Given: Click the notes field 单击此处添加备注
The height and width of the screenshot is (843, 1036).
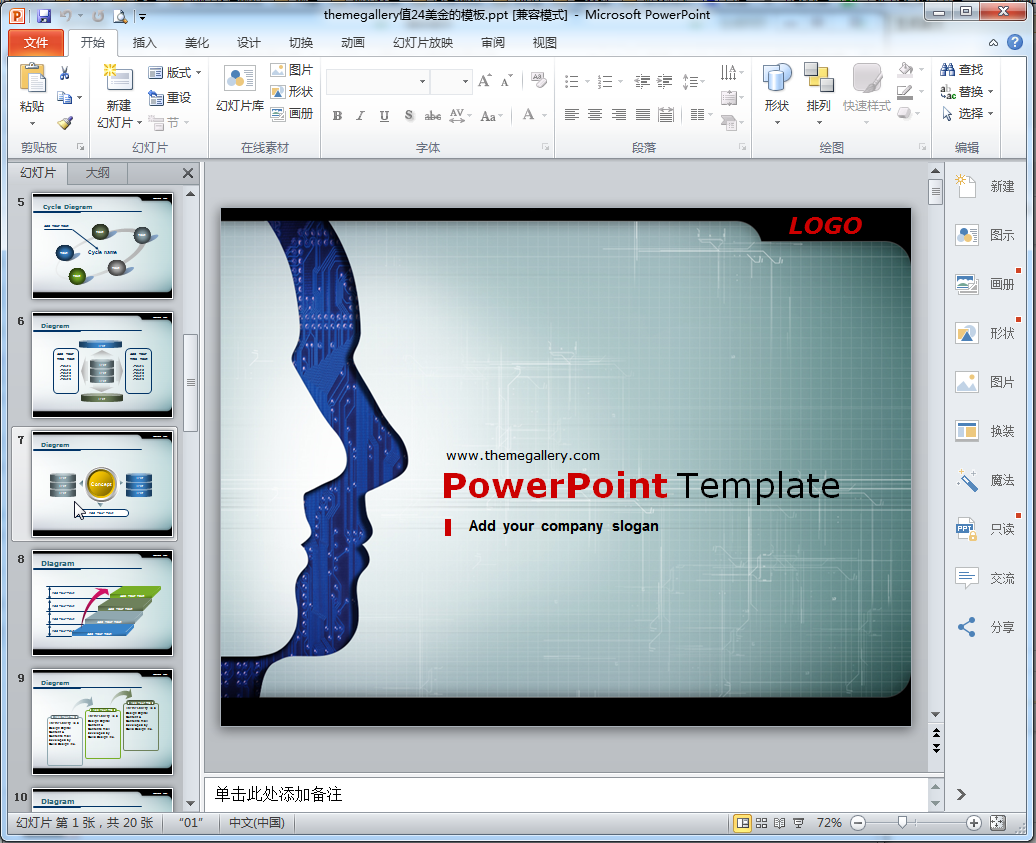Looking at the screenshot, I should click(567, 794).
